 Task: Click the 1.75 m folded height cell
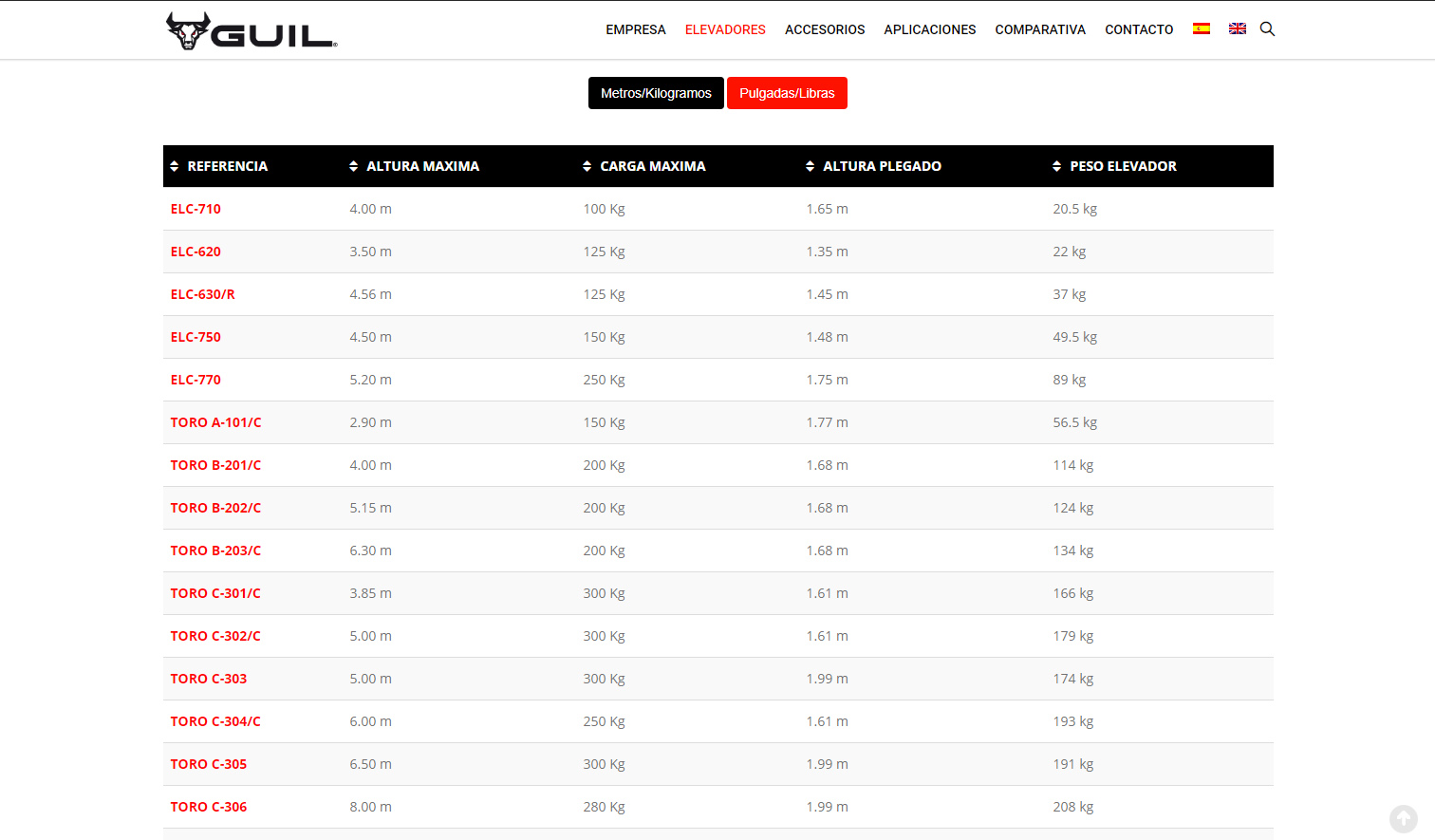pyautogui.click(x=828, y=380)
